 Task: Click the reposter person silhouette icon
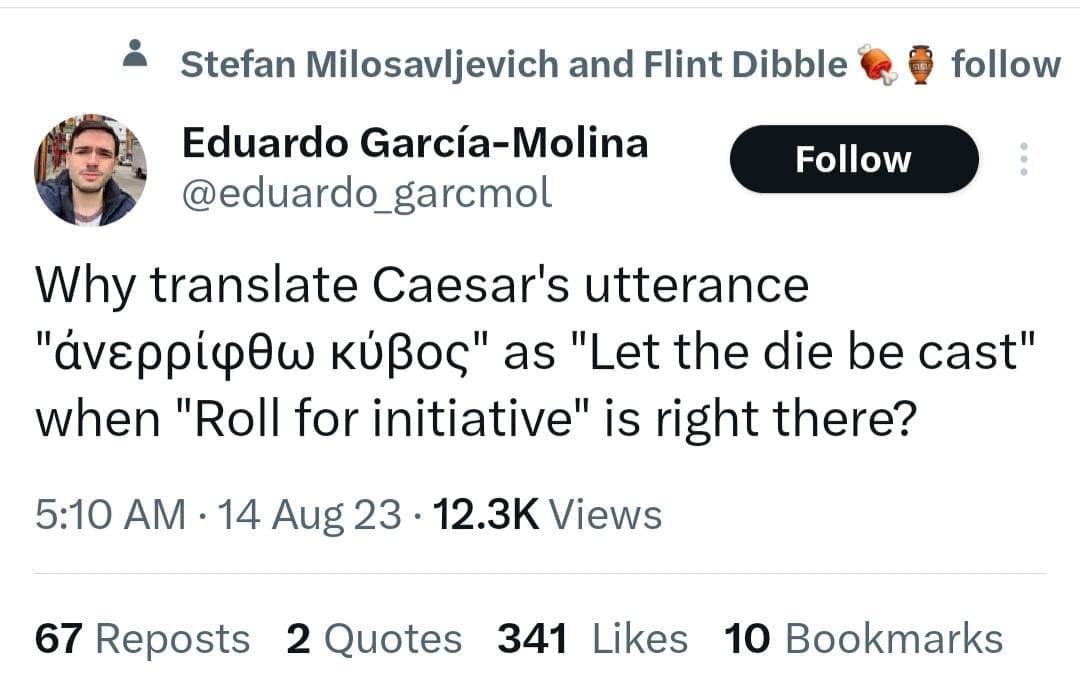(136, 56)
